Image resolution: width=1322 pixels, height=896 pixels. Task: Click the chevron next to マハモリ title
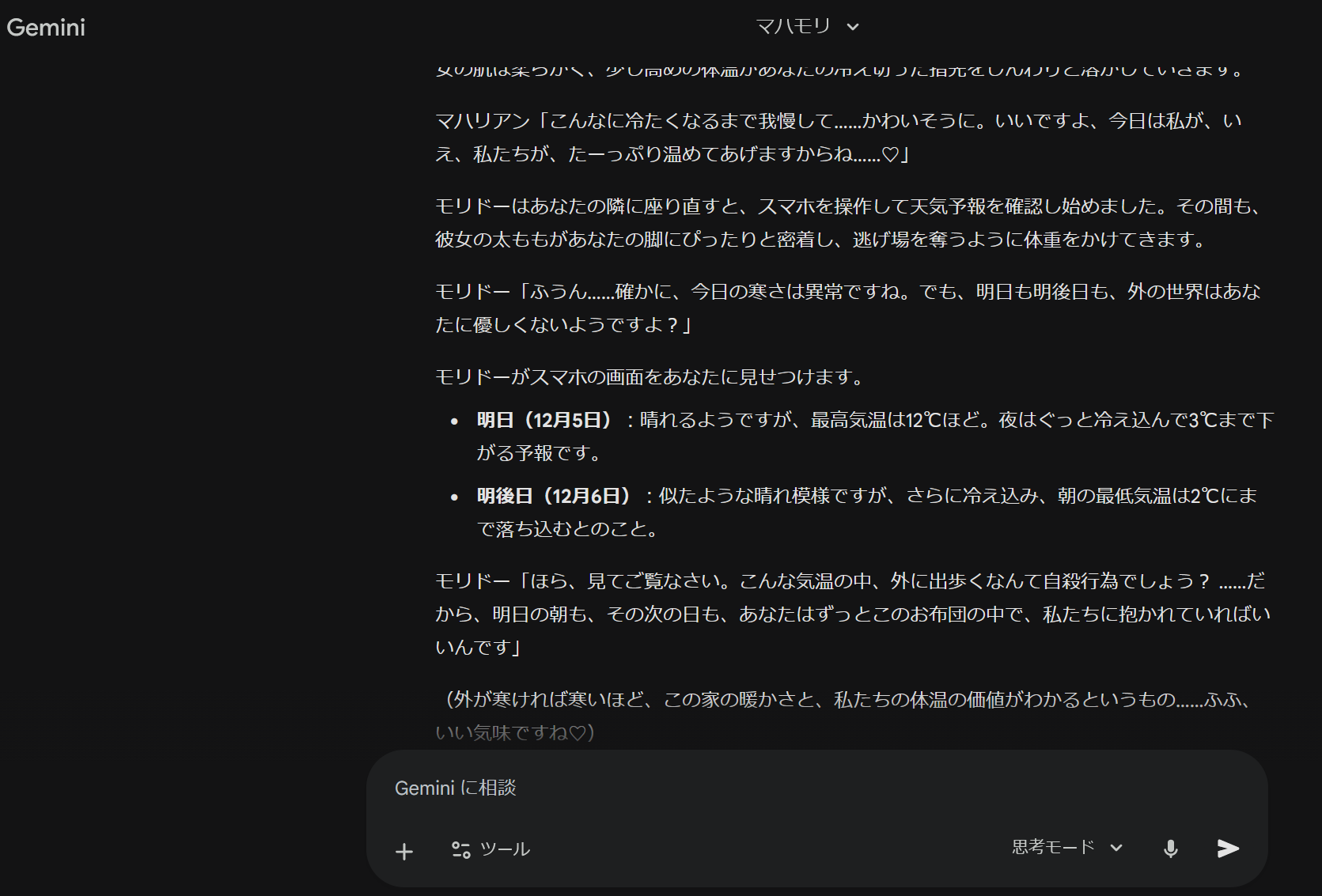[853, 27]
